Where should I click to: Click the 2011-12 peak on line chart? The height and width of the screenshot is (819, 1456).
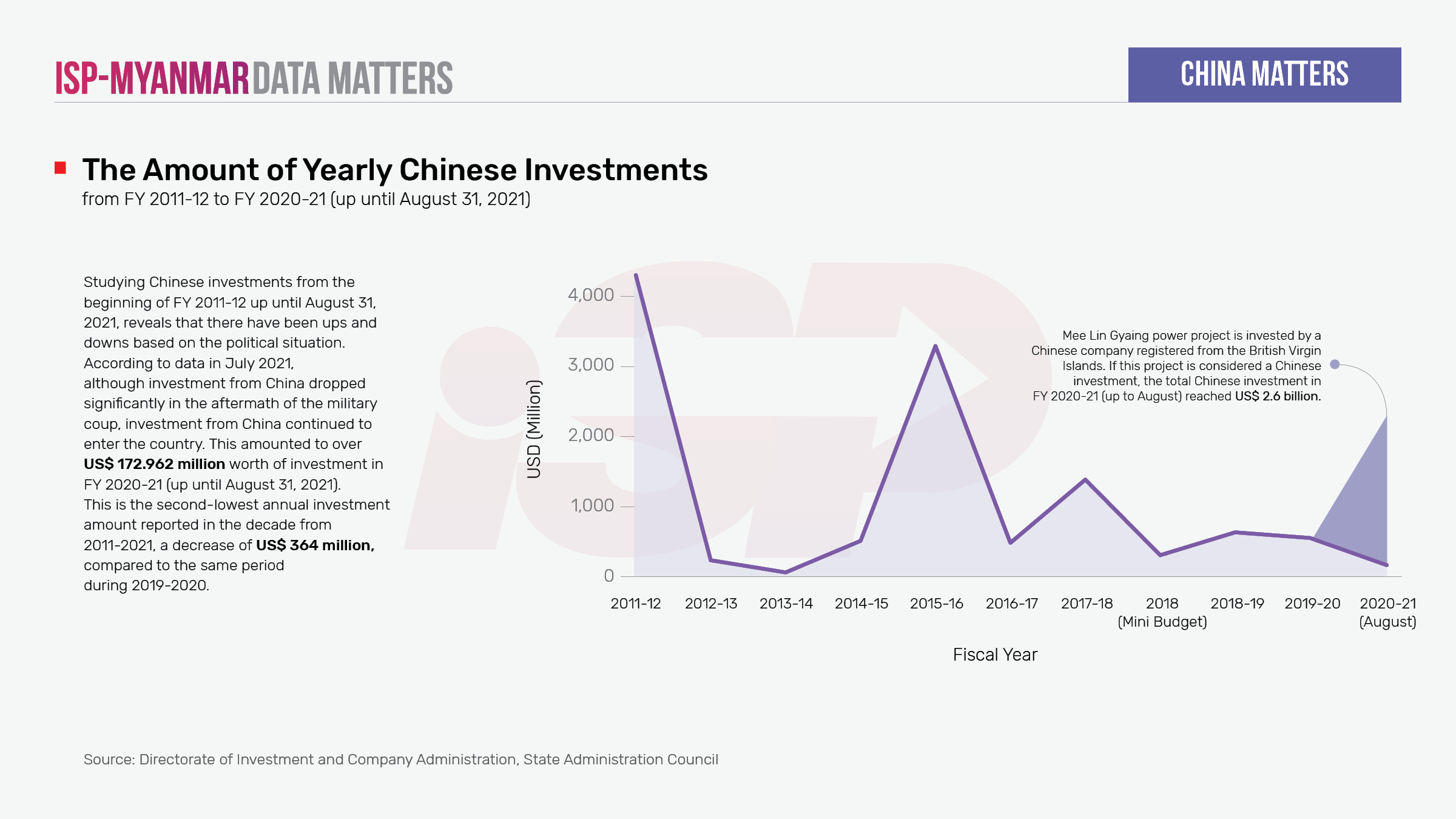pos(636,275)
